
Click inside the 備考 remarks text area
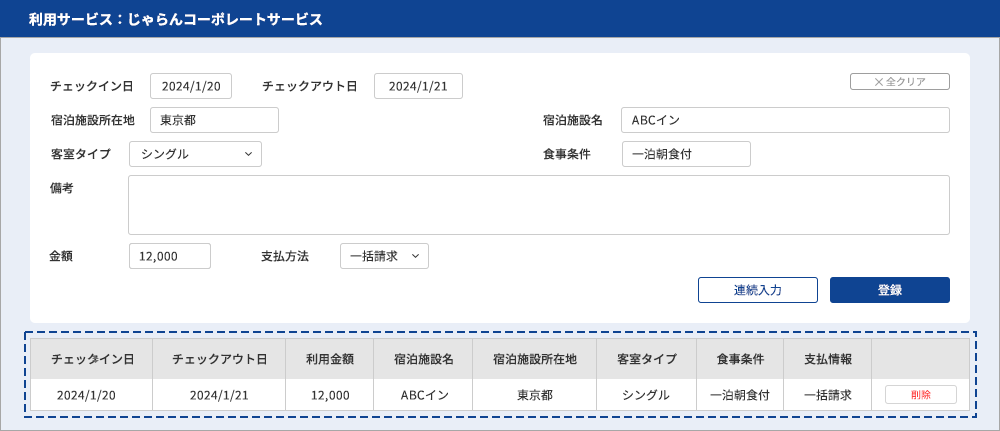(x=539, y=205)
